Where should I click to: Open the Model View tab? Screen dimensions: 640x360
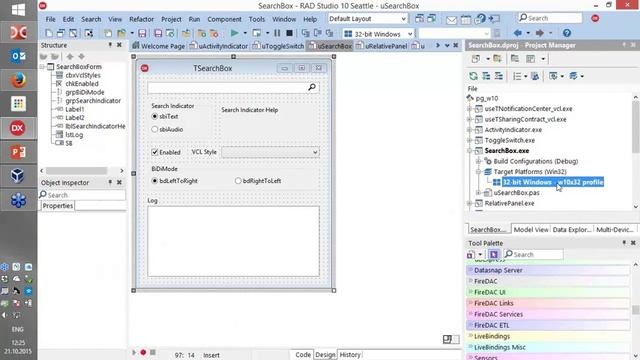531,229
